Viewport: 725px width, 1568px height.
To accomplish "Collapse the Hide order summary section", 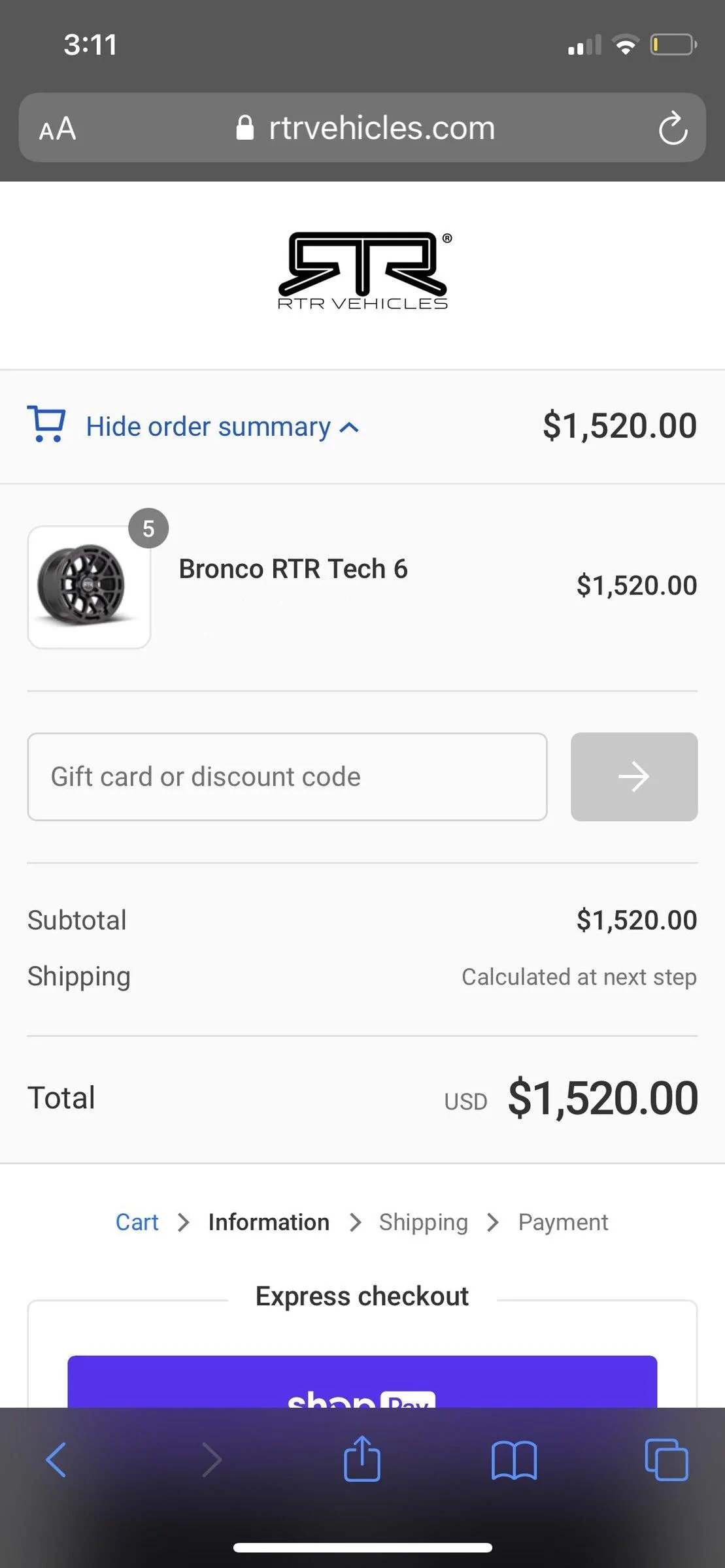I will tap(208, 427).
